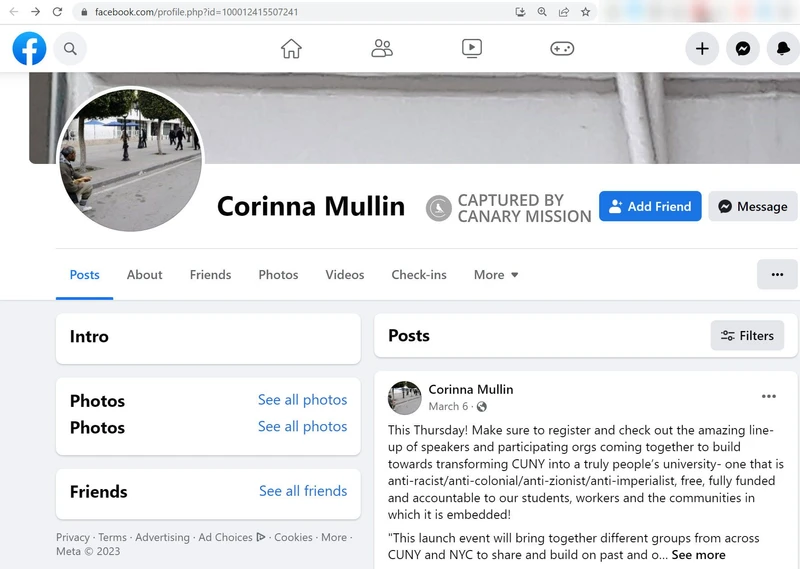Open Corinna Mullin's profile picture

131,159
